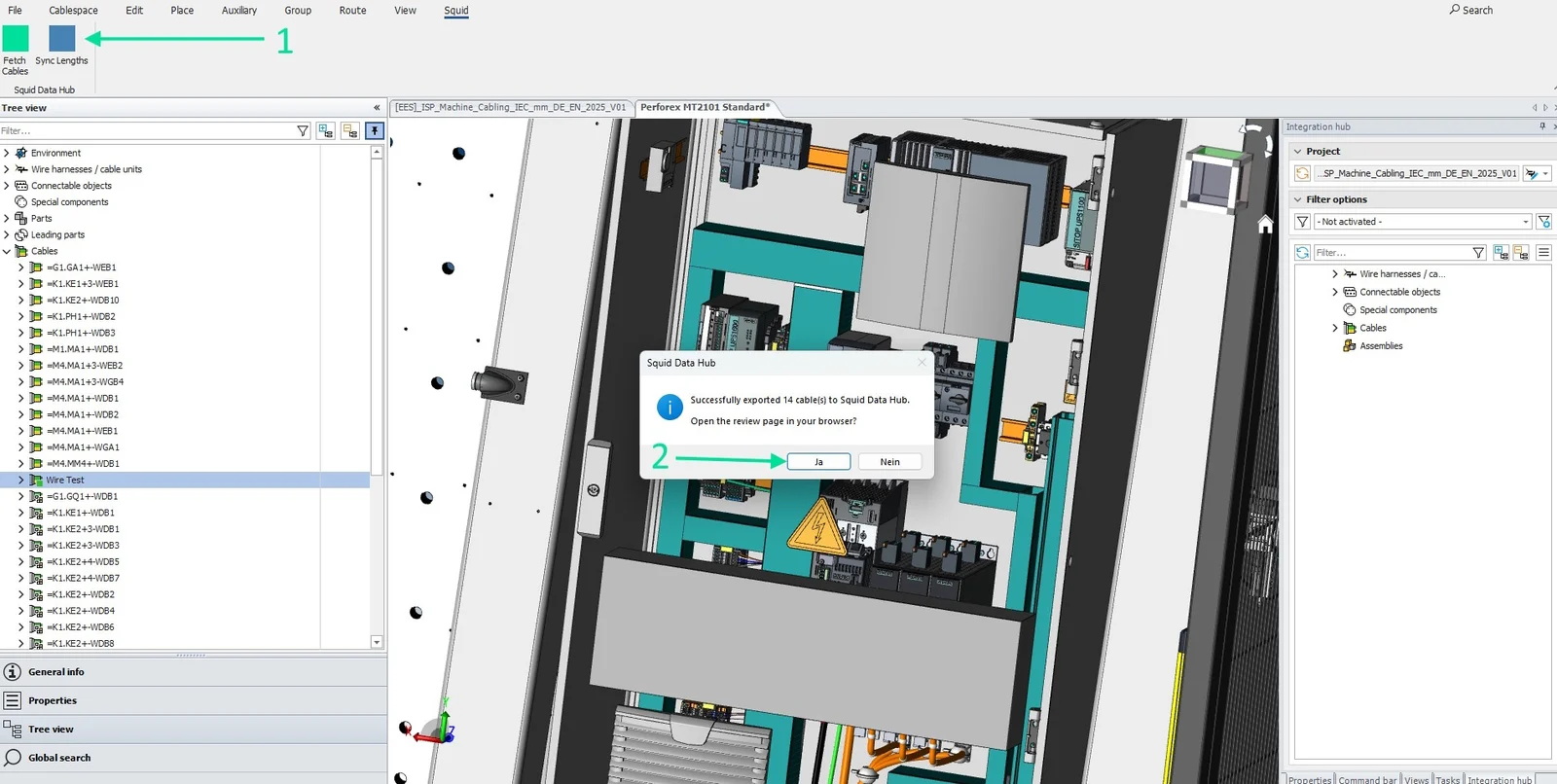Open the Auxiliary ribbon tab

239,11
